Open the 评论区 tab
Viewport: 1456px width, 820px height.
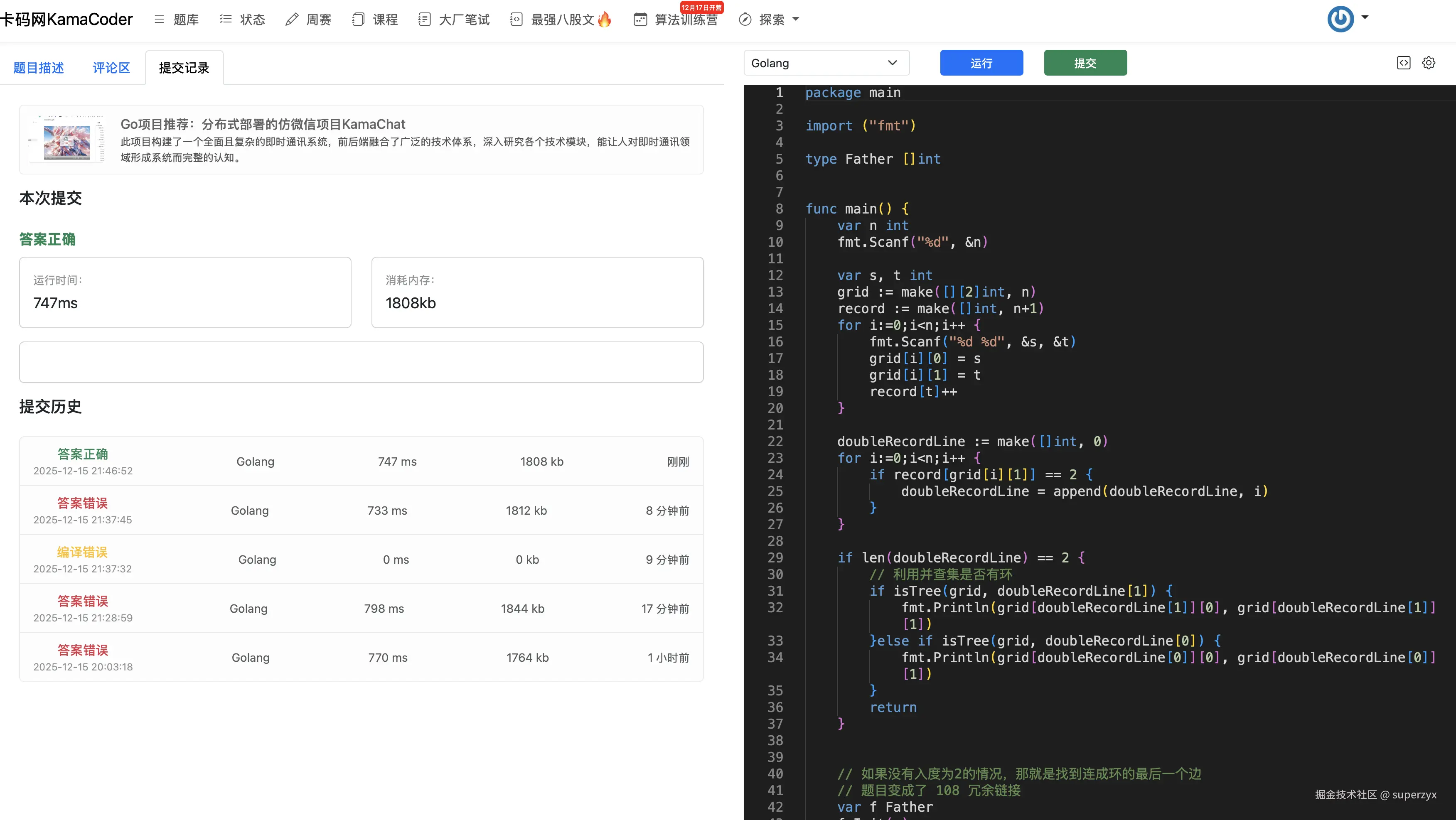point(111,68)
